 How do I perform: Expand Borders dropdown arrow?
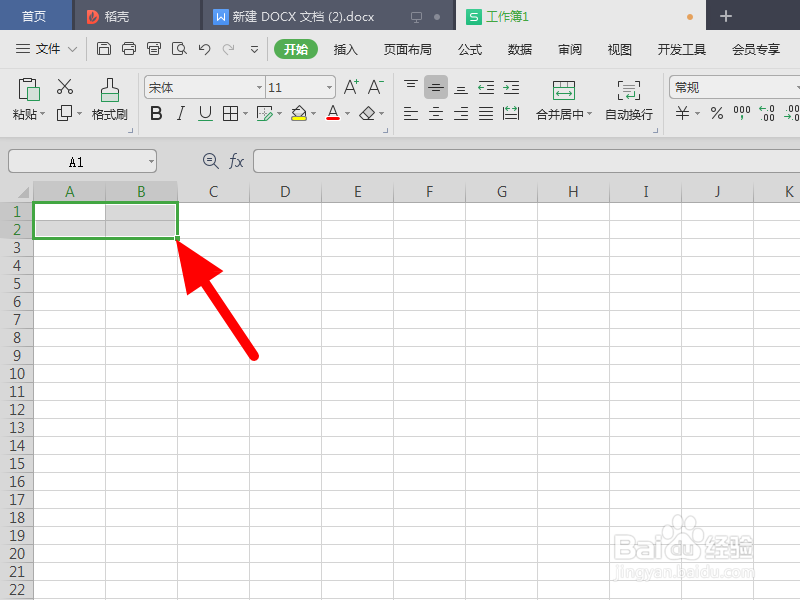tap(245, 114)
